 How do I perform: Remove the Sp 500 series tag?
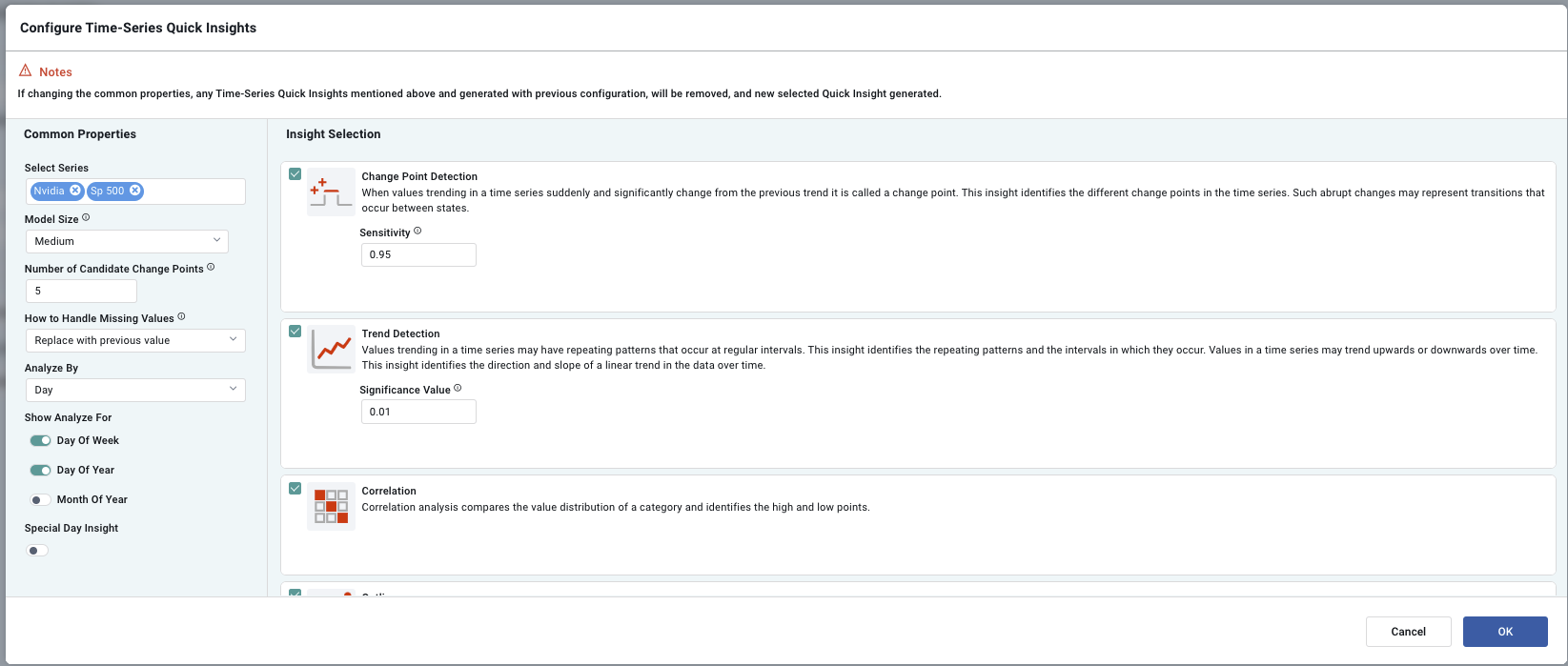[x=135, y=191]
